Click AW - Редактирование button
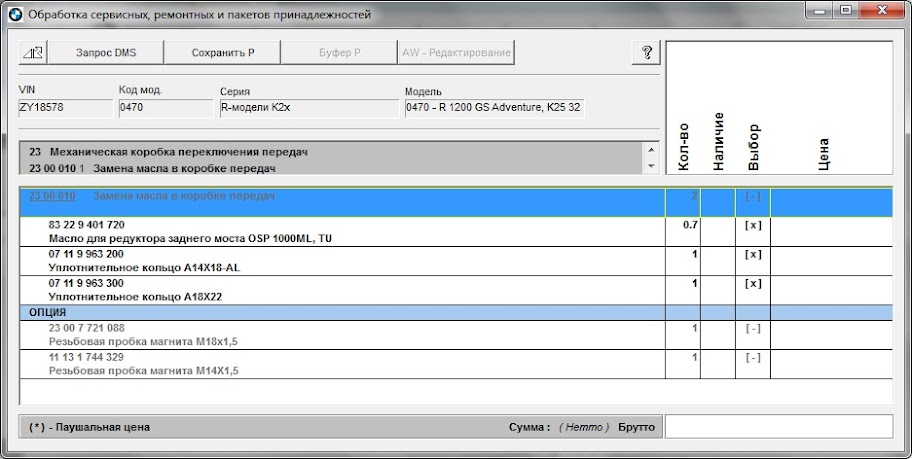This screenshot has height=459, width=912. tap(456, 53)
